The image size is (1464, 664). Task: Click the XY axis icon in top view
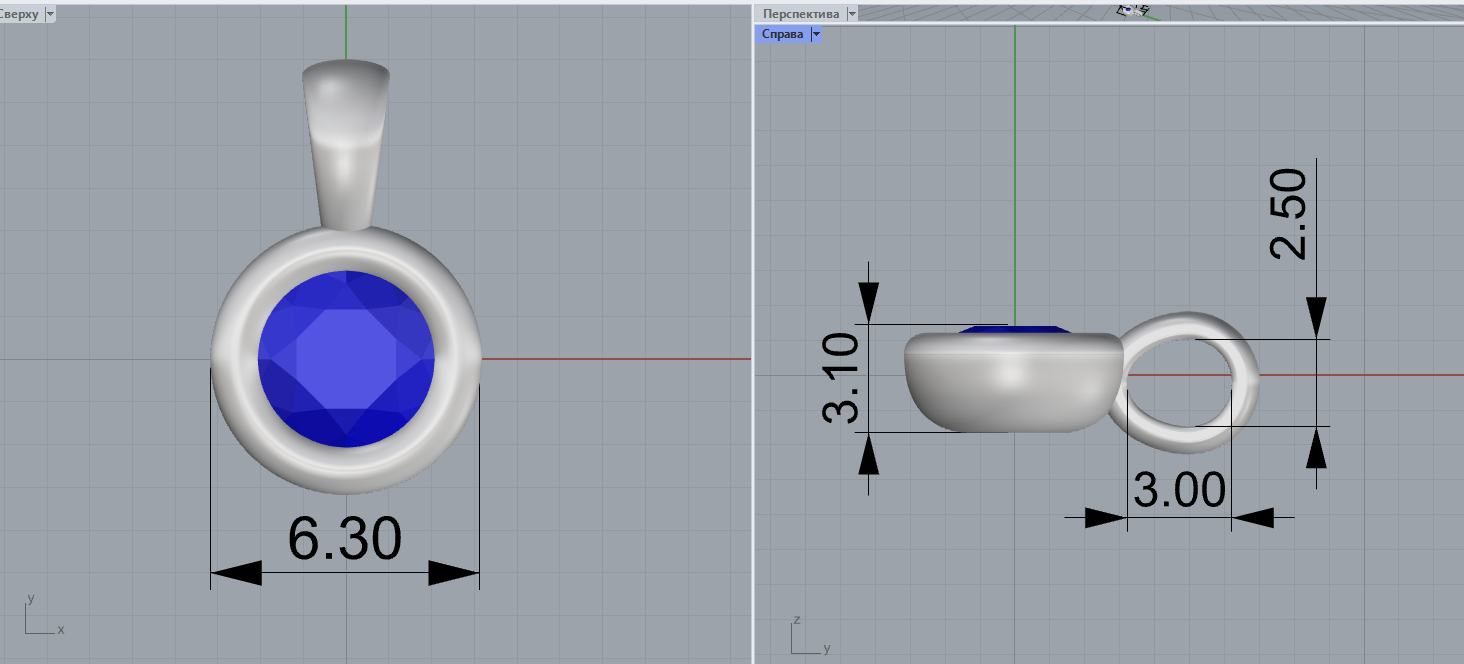[x=40, y=618]
